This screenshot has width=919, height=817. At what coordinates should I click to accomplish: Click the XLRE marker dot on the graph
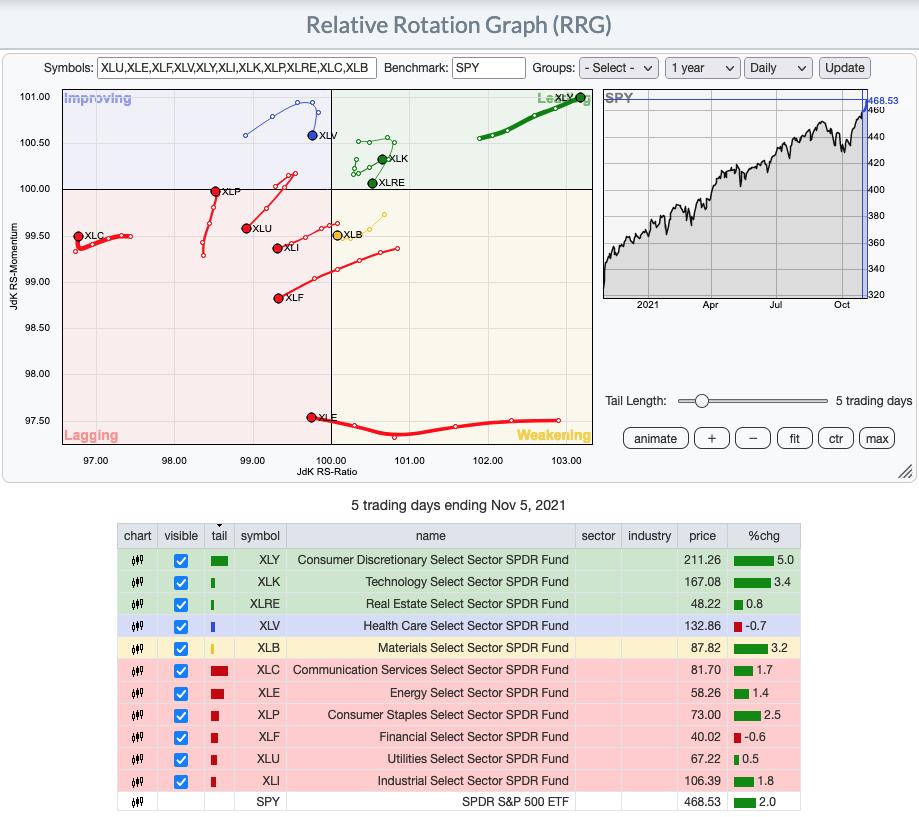tap(372, 183)
